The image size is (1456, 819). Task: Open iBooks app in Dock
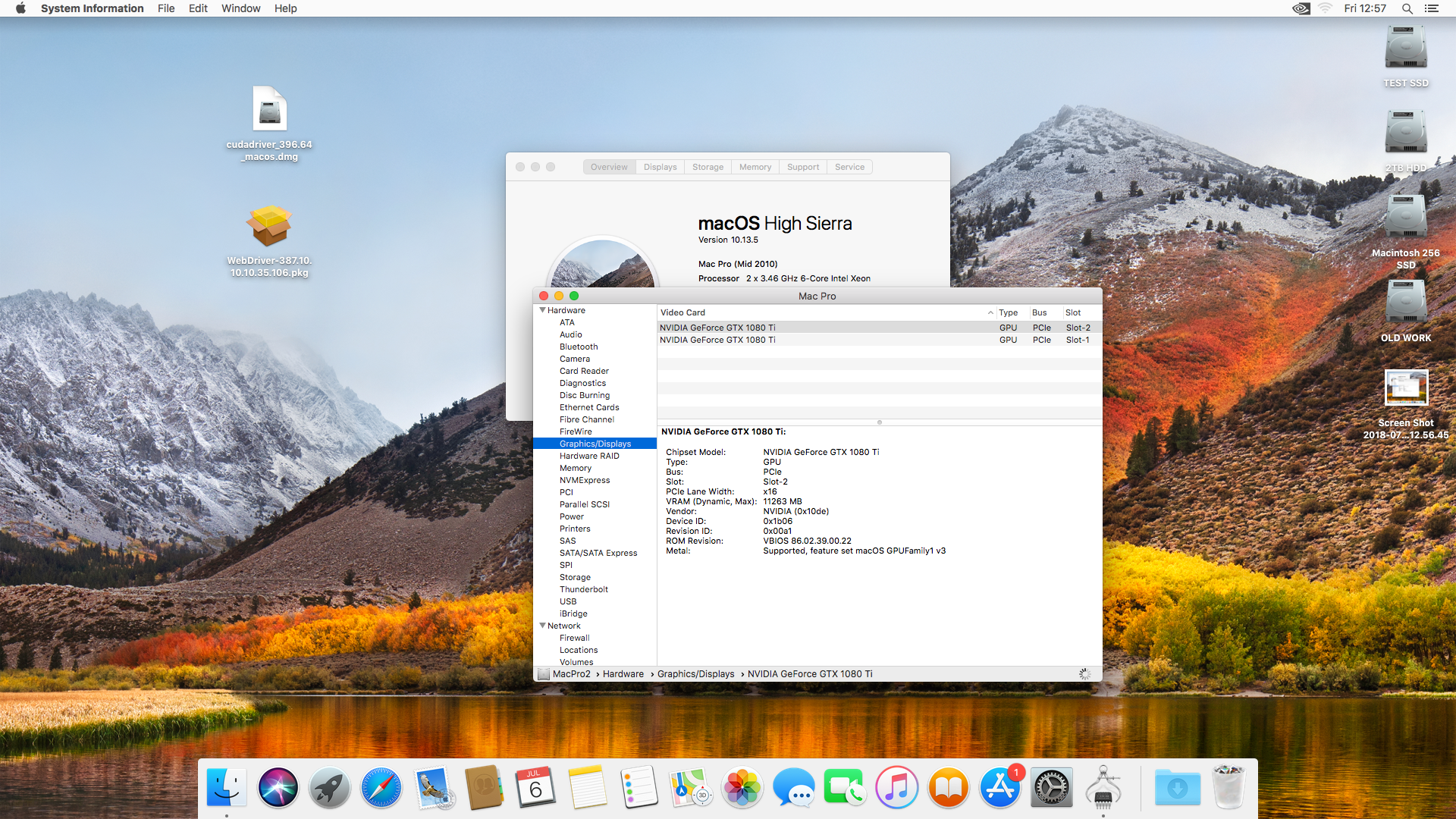949,787
